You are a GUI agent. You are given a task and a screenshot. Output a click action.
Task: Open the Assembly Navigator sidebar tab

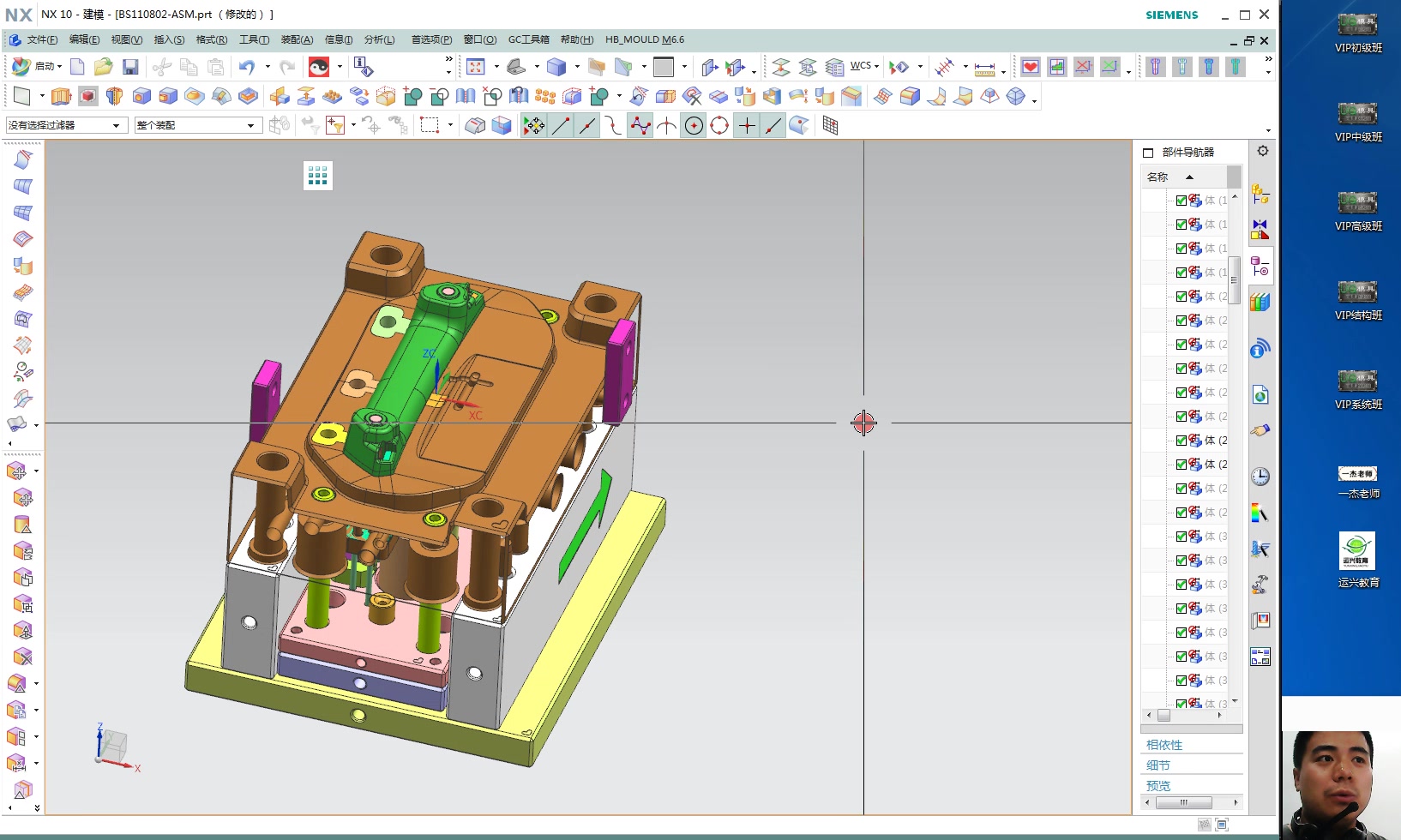tap(1260, 195)
